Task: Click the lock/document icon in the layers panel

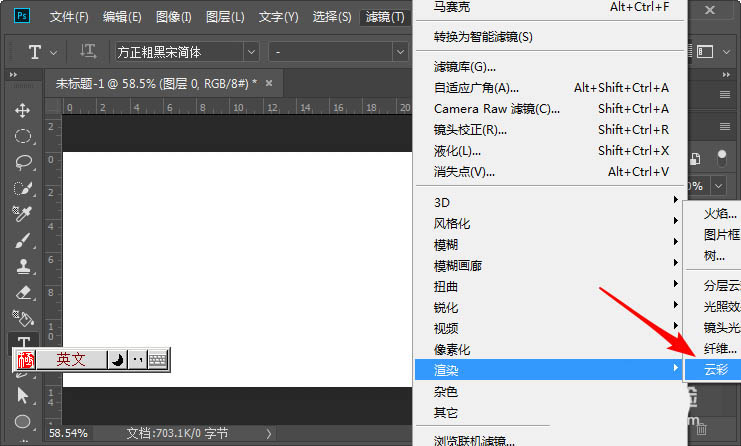Action: (695, 159)
